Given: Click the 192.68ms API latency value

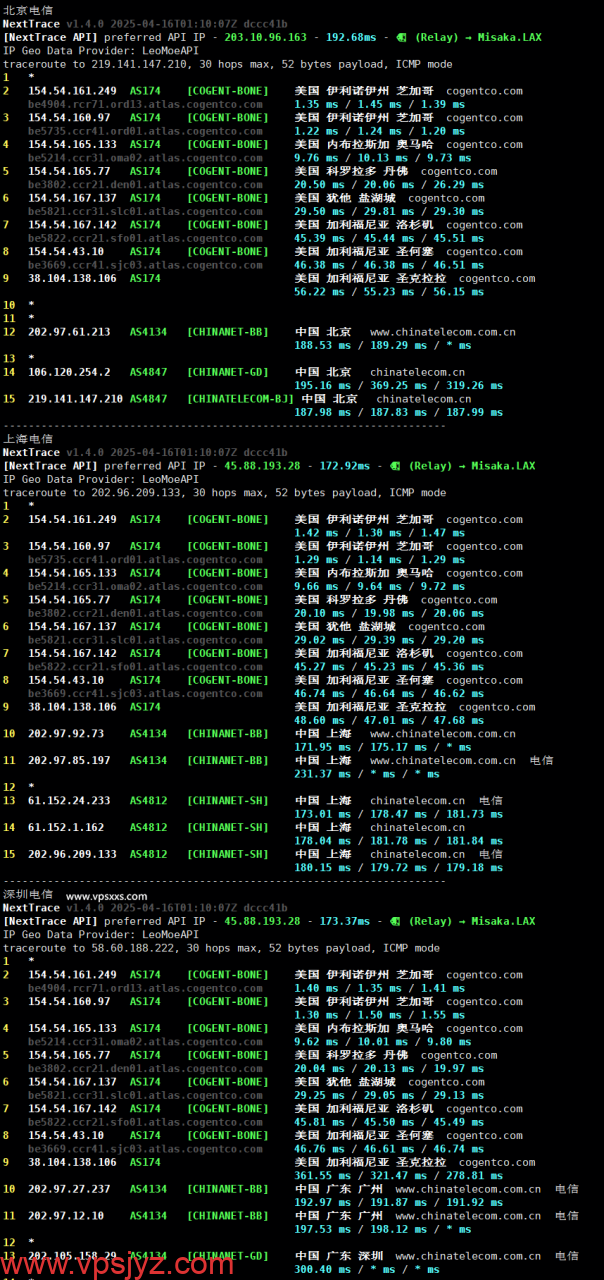Looking at the screenshot, I should [x=351, y=37].
